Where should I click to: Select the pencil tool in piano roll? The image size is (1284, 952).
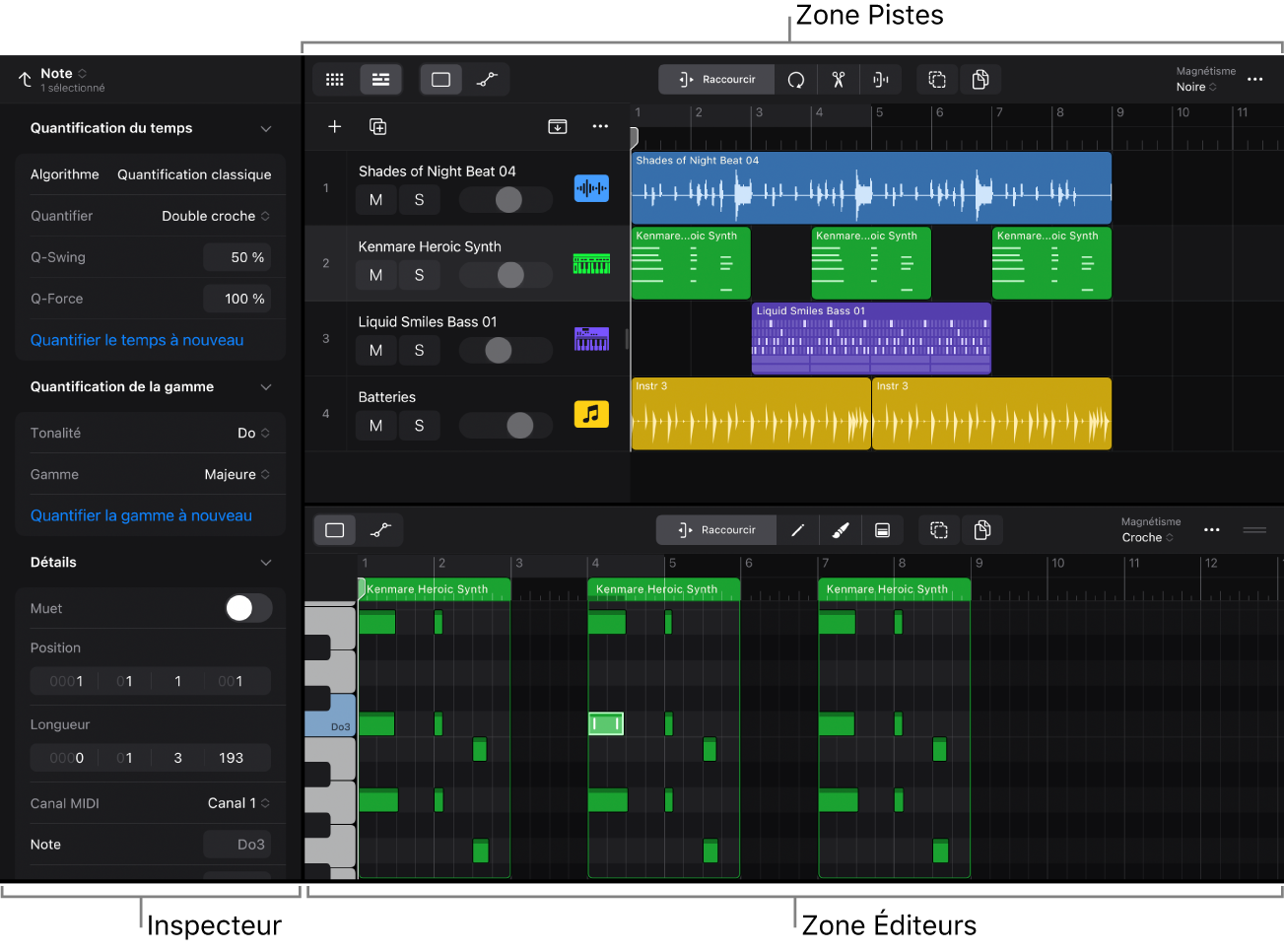[x=798, y=530]
